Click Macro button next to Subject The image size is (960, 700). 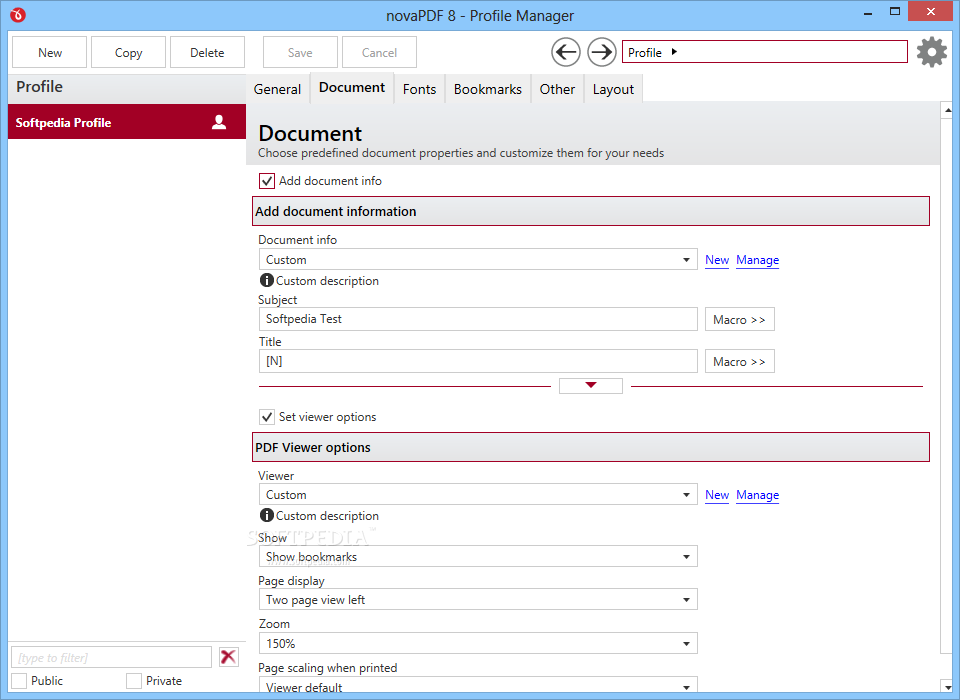[740, 319]
